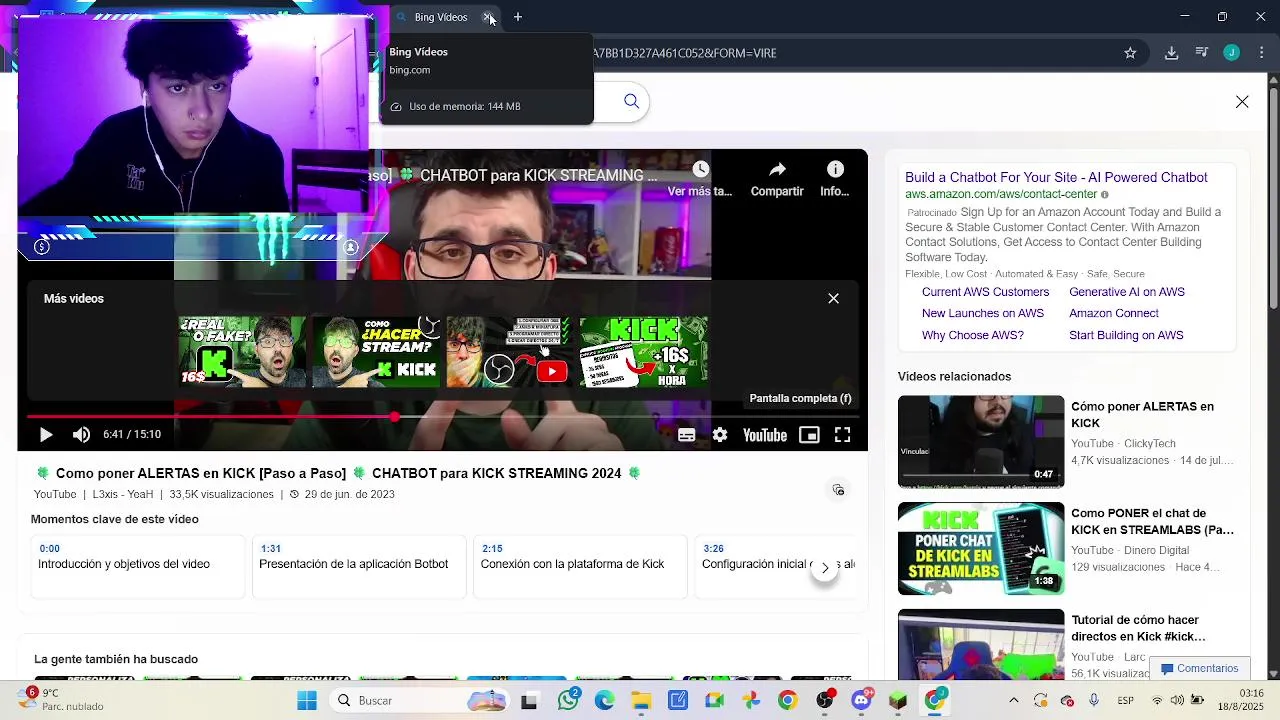Screen dimensions: 1280x720
Task: Open Chrome downloads icon
Action: 1171,53
